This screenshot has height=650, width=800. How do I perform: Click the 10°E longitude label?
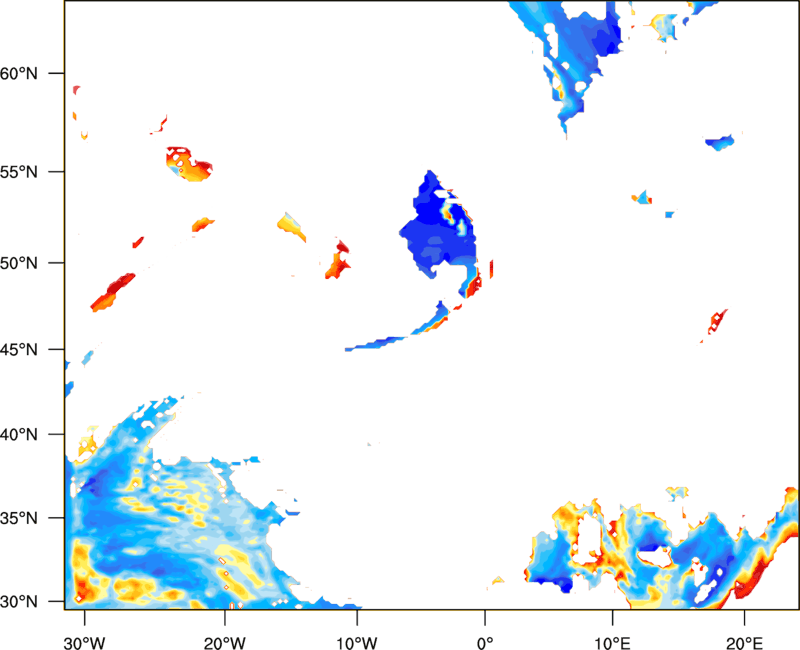point(612,643)
